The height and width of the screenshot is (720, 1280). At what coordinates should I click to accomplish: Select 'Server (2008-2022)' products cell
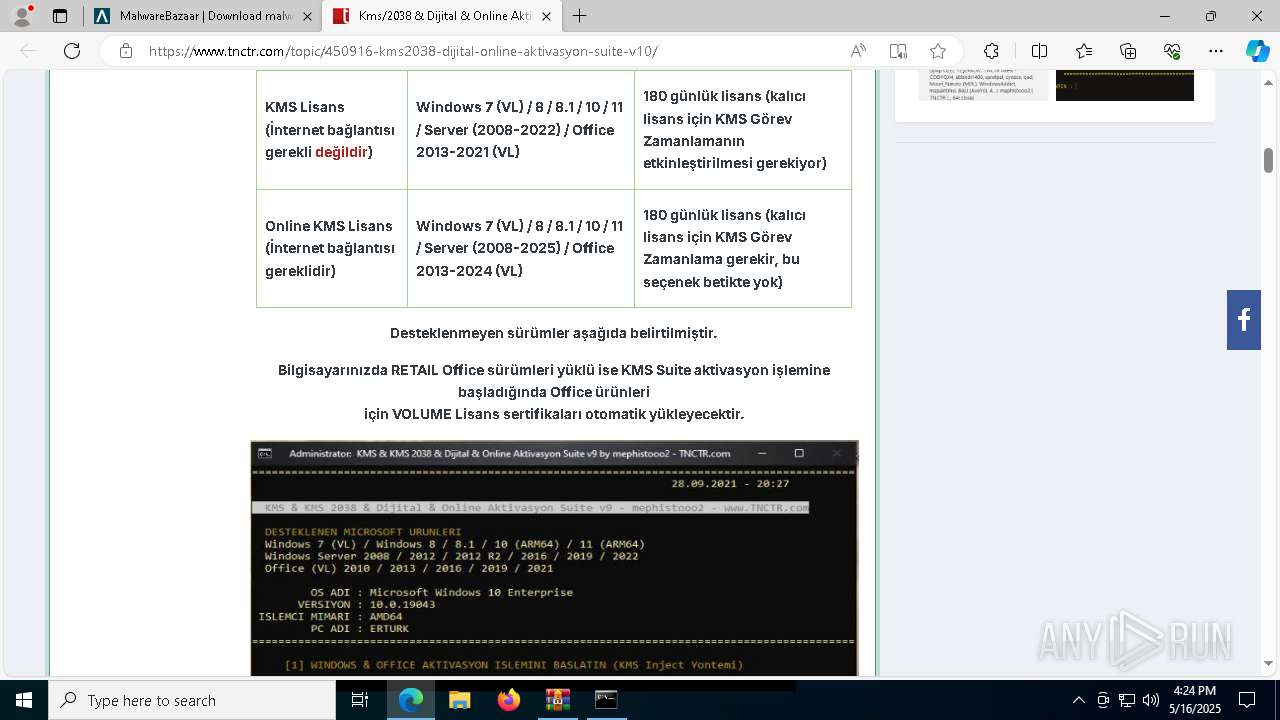tap(521, 130)
